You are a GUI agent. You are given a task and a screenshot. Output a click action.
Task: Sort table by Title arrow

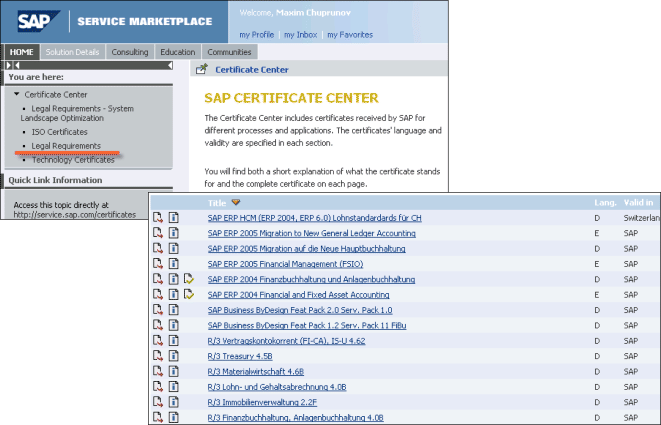(236, 202)
